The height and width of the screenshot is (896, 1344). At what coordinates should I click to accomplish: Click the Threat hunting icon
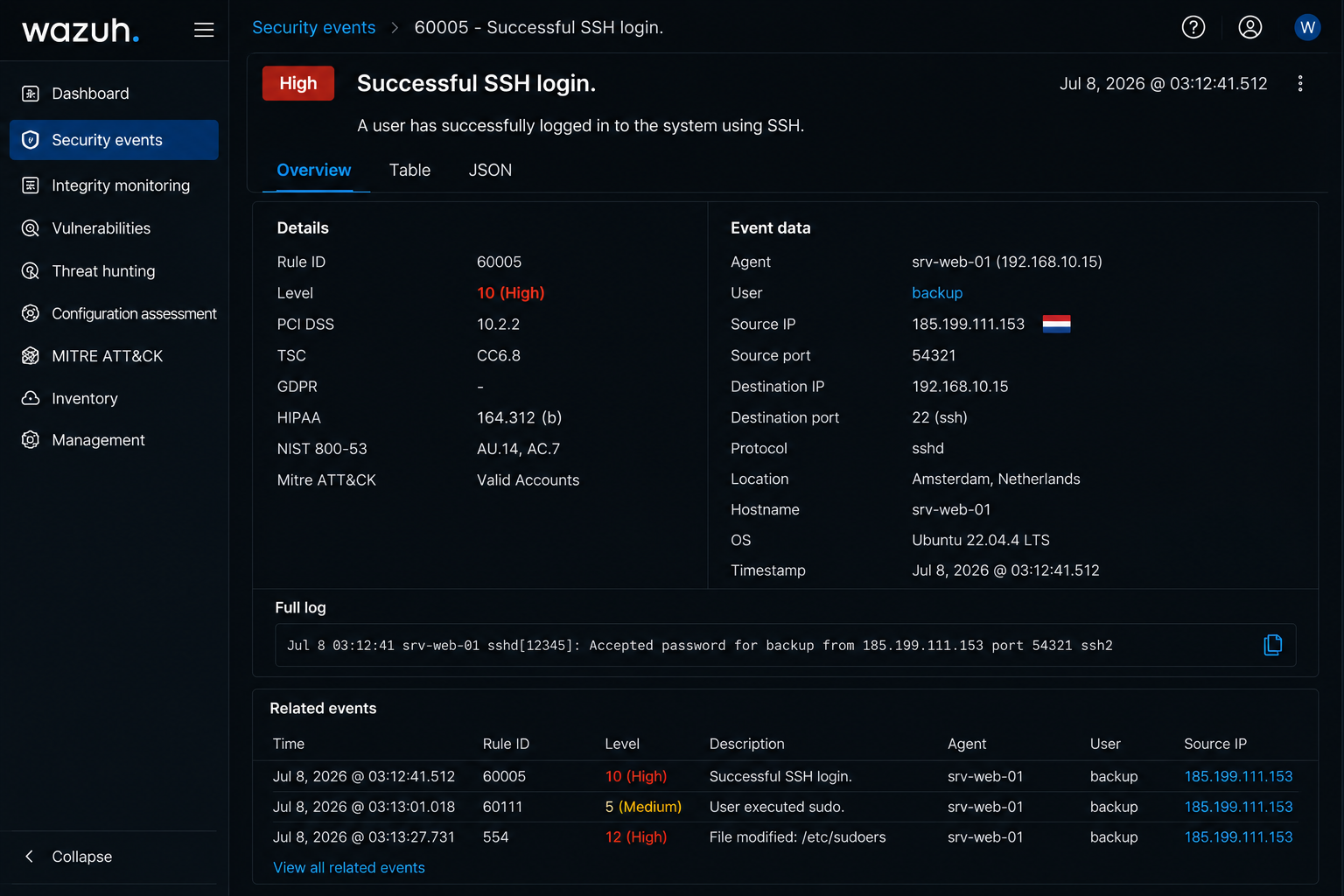pyautogui.click(x=31, y=271)
